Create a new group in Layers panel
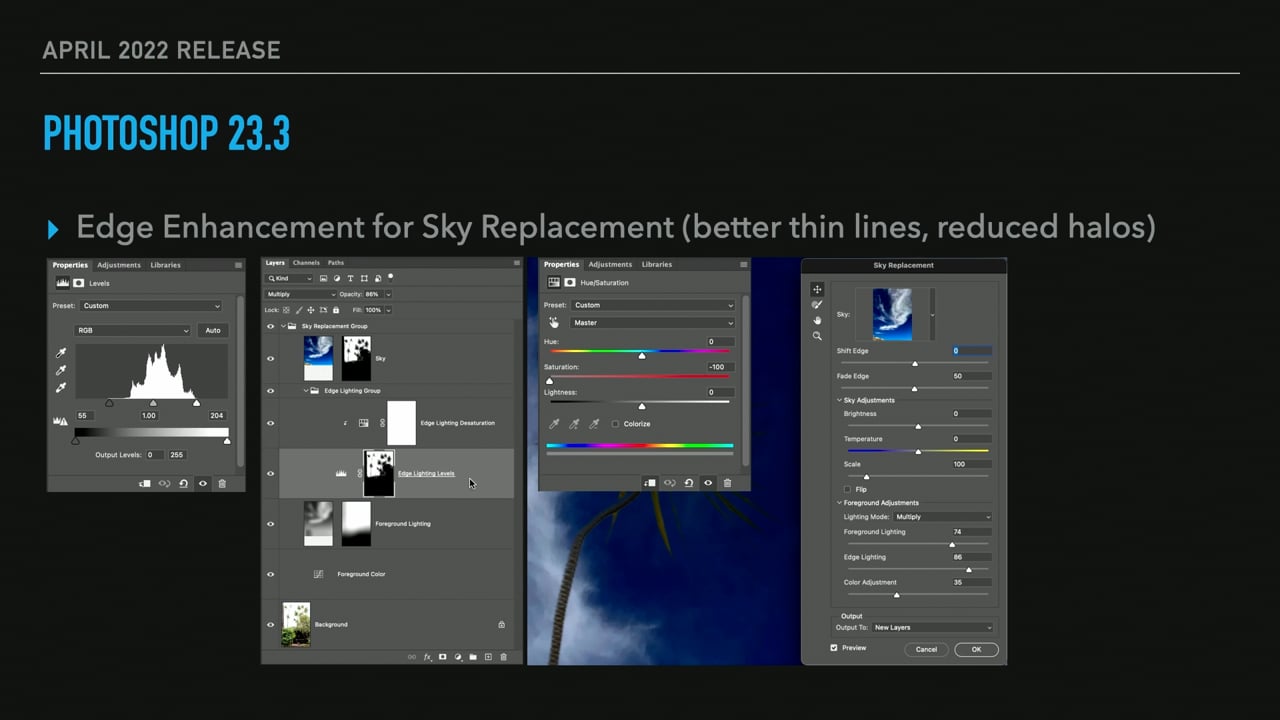The width and height of the screenshot is (1280, 720). pos(473,657)
